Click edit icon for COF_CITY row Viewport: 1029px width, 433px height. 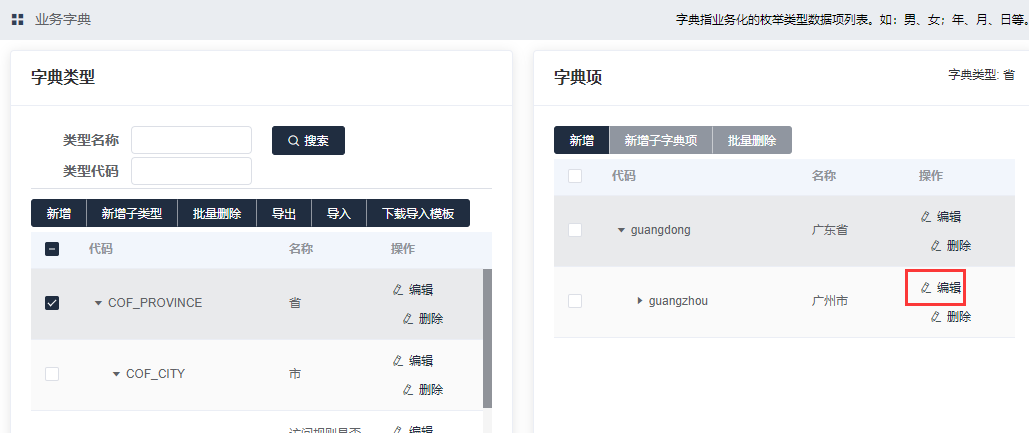(398, 361)
